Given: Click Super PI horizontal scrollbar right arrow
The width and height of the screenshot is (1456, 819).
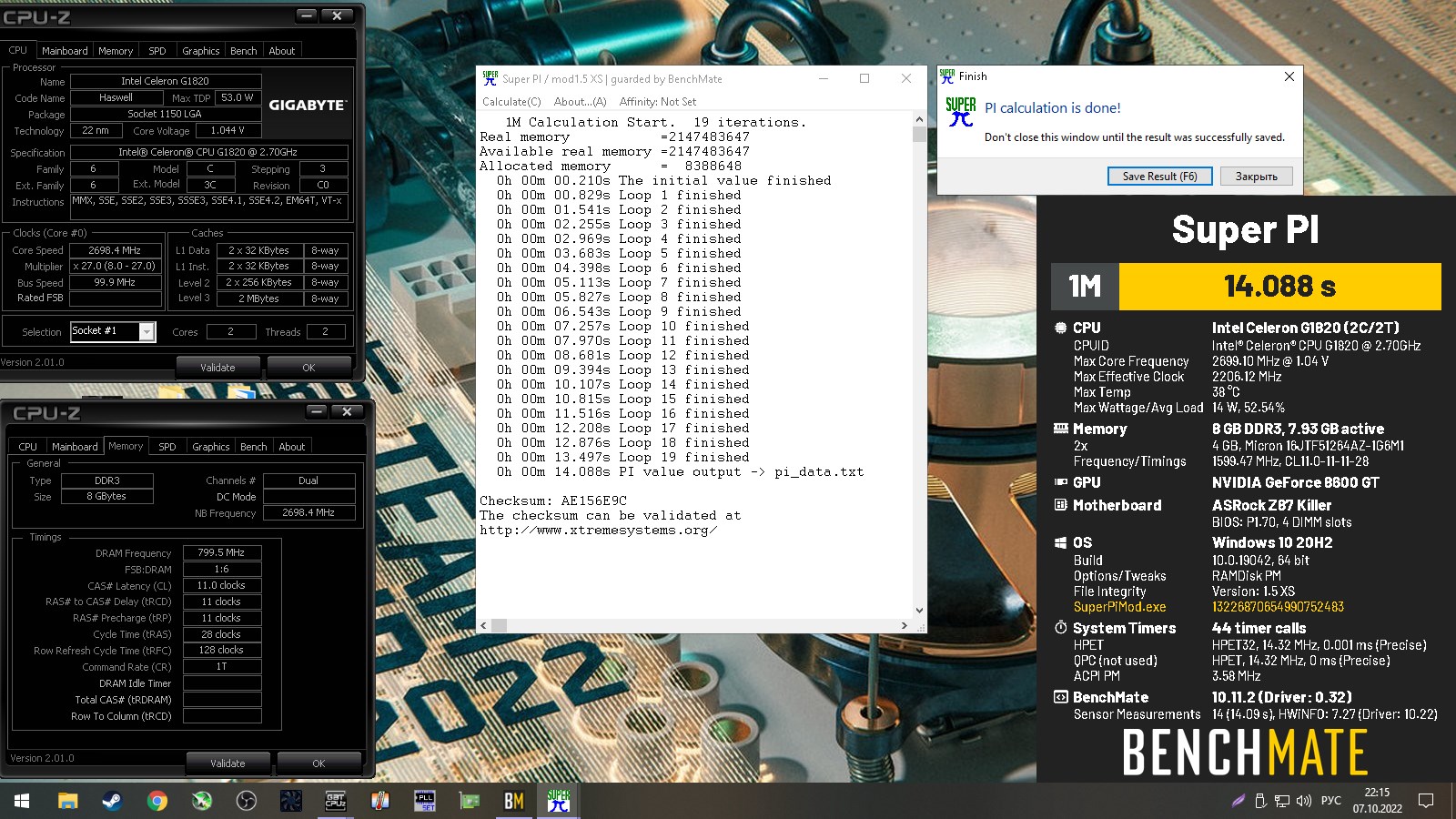Looking at the screenshot, I should click(904, 625).
